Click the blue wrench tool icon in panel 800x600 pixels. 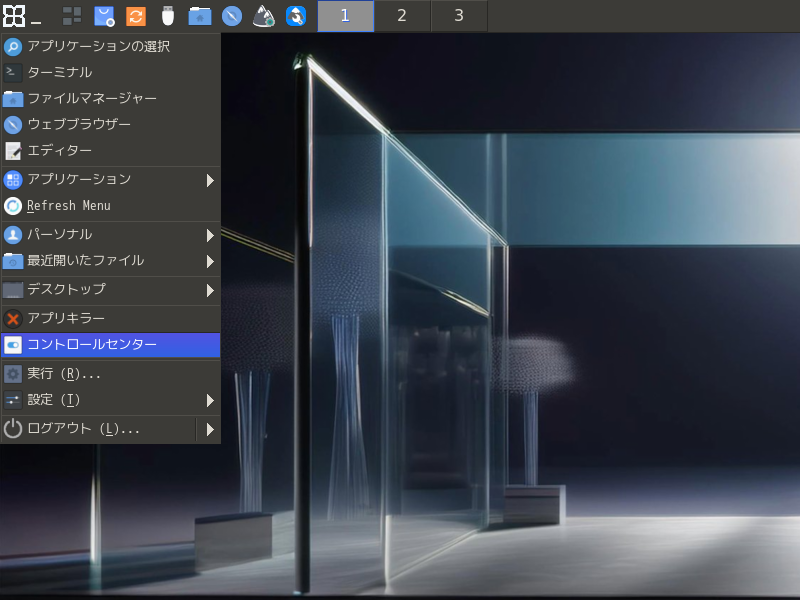(296, 16)
